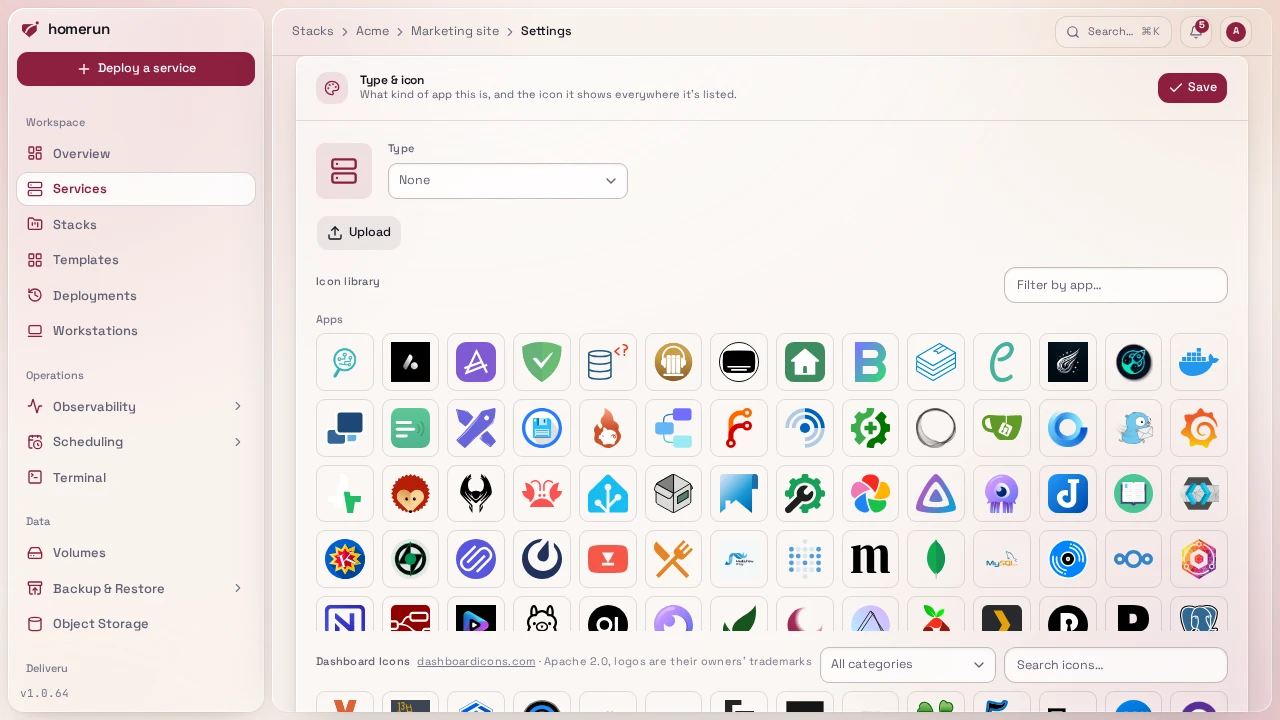Pick the Immich colorful flower icon

[870, 494]
